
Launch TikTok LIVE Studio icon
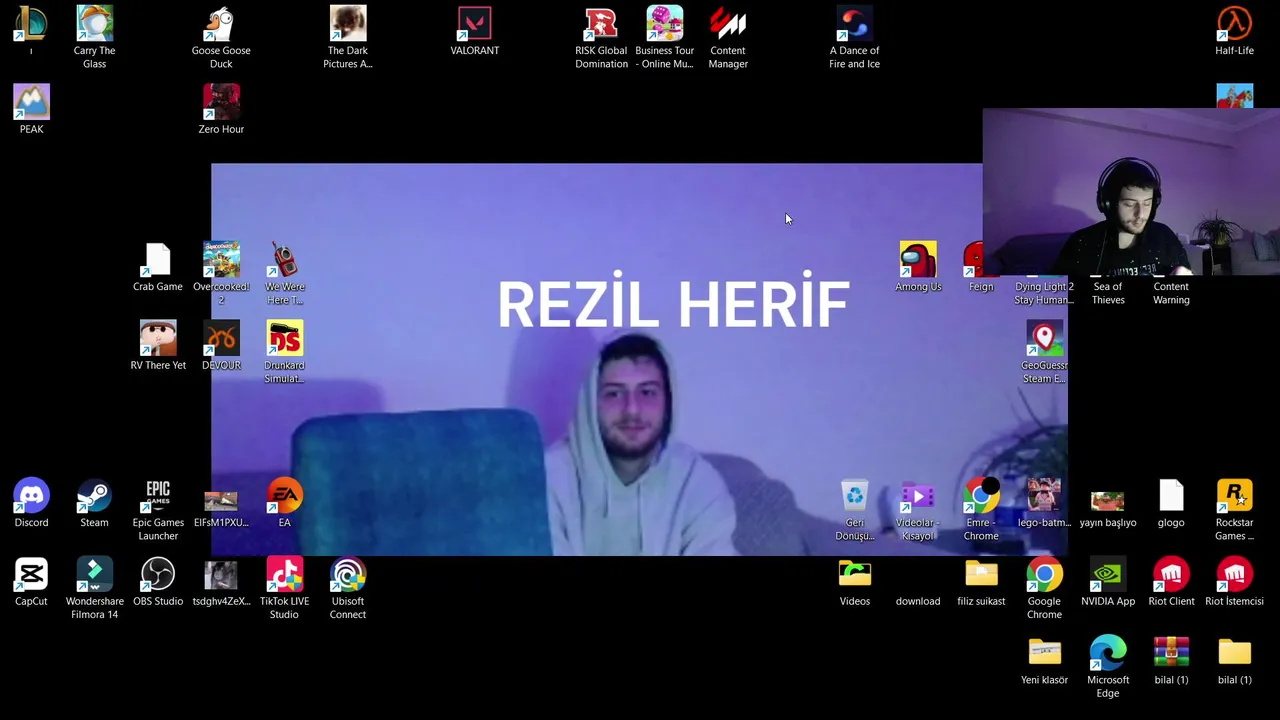click(284, 575)
